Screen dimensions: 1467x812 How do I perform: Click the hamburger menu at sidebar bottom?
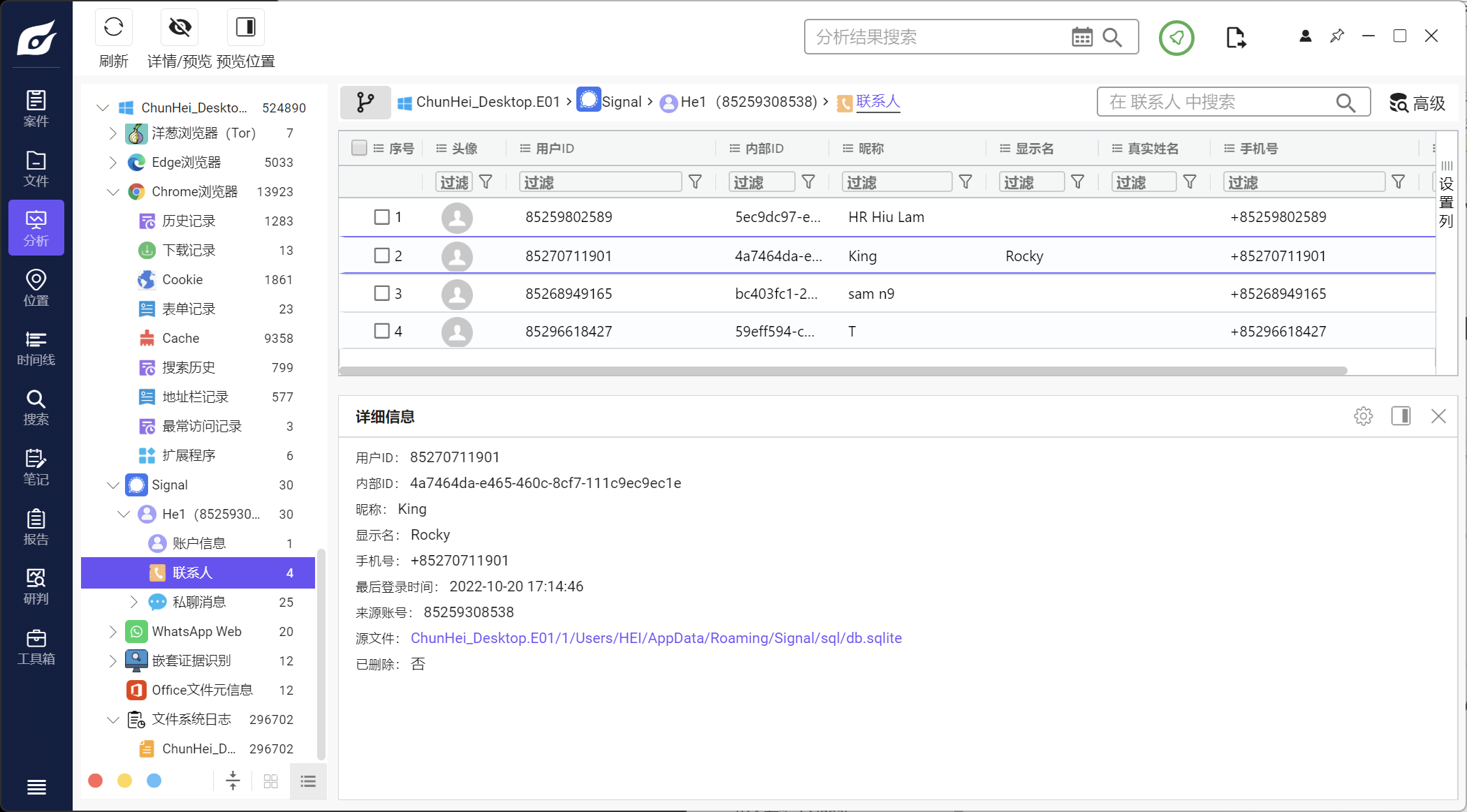tap(36, 787)
